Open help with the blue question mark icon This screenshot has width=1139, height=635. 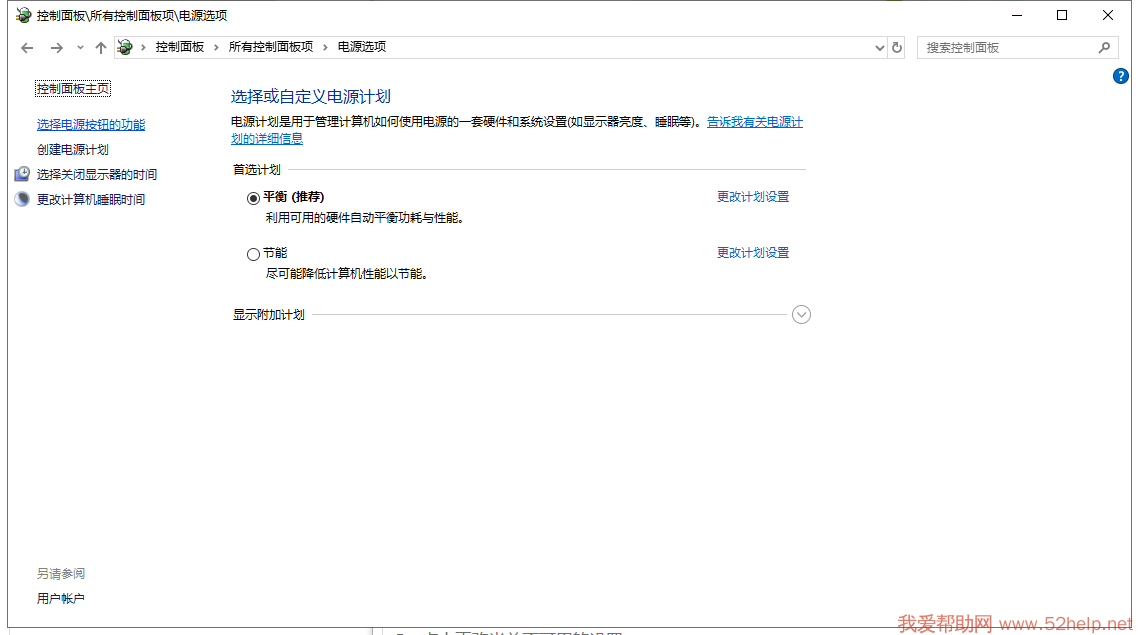(x=1121, y=76)
